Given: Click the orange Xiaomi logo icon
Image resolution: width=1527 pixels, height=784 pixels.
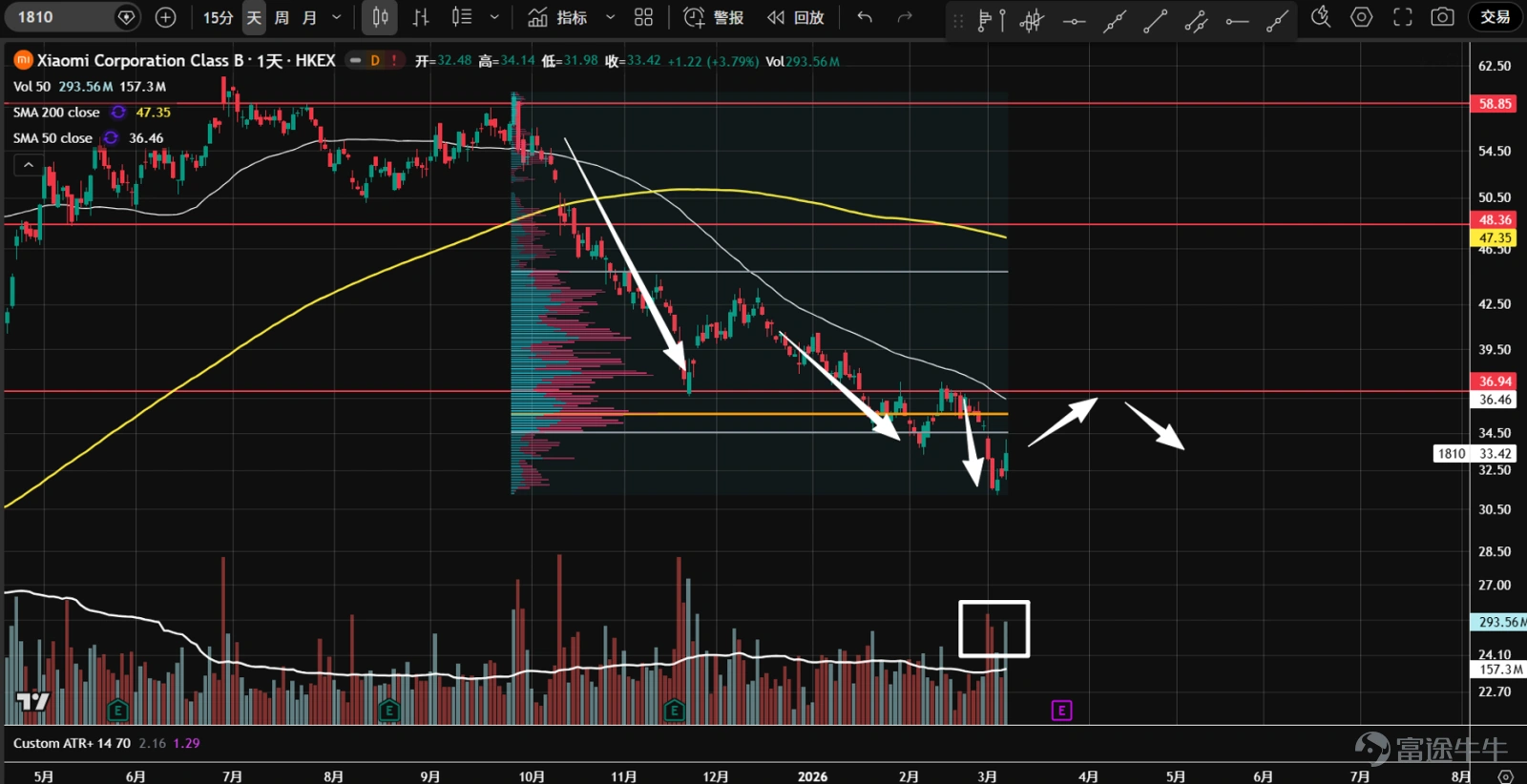Looking at the screenshot, I should (23, 60).
